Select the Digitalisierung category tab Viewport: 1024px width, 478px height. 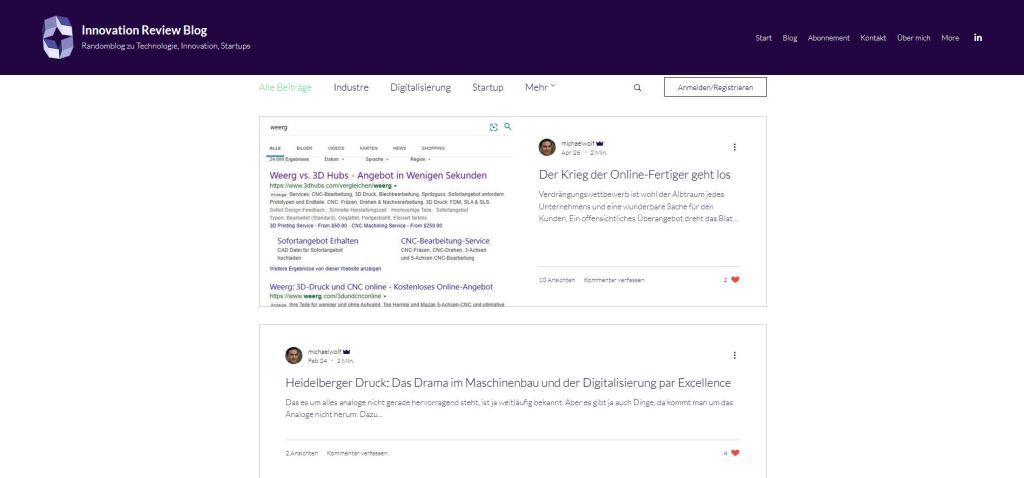click(x=421, y=87)
